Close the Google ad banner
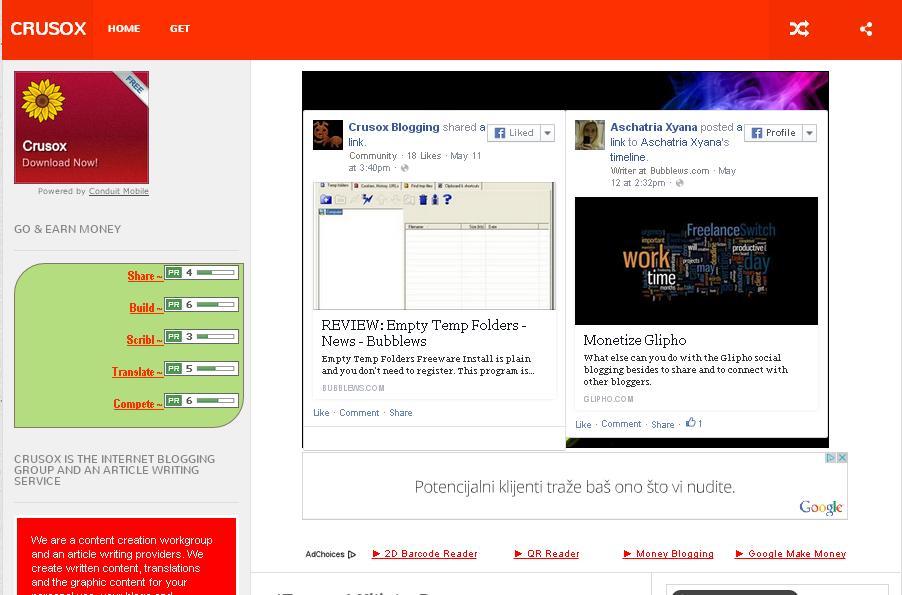Image resolution: width=902 pixels, height=595 pixels. pos(842,458)
